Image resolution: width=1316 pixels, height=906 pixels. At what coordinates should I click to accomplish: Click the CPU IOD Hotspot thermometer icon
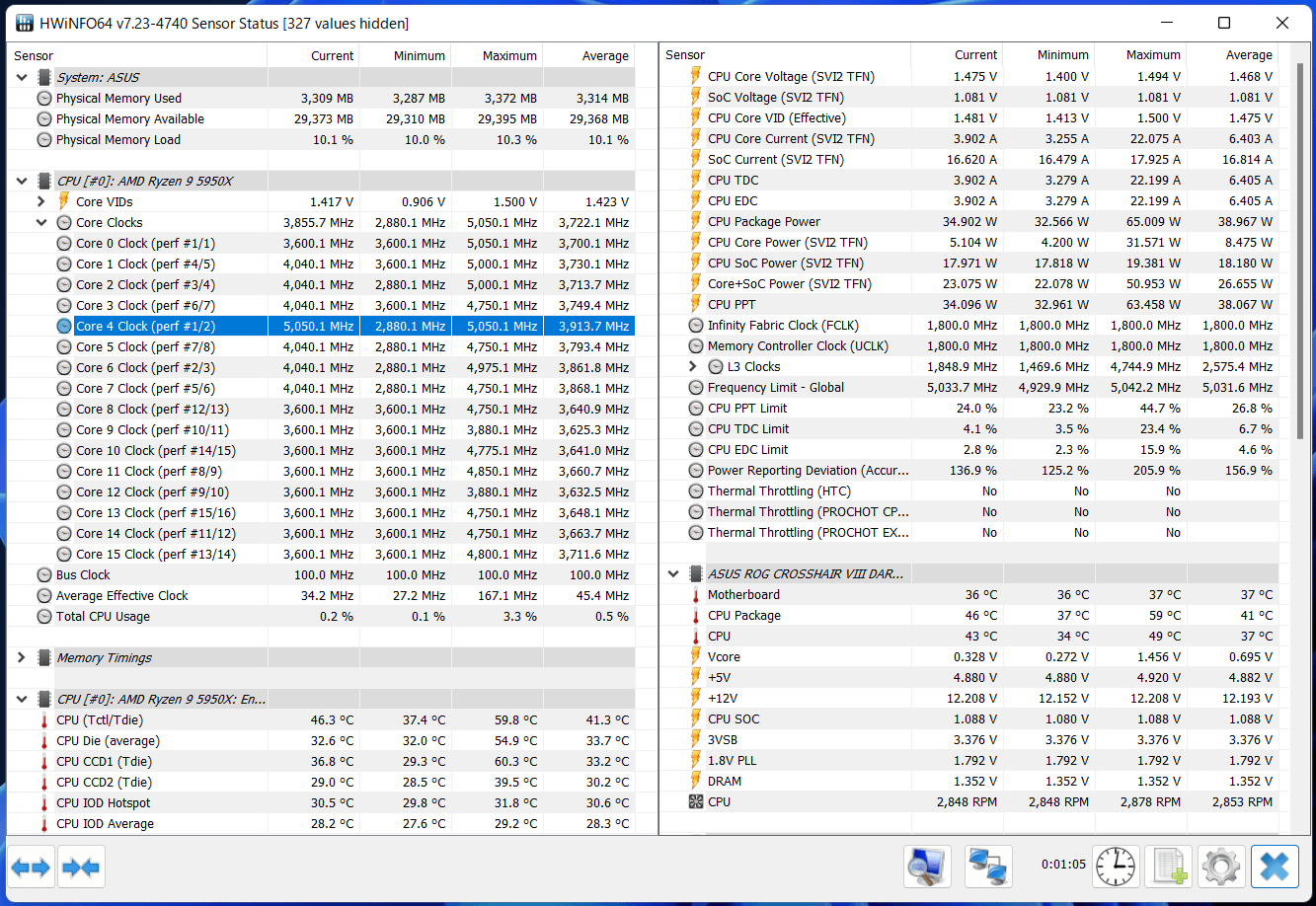pyautogui.click(x=44, y=802)
